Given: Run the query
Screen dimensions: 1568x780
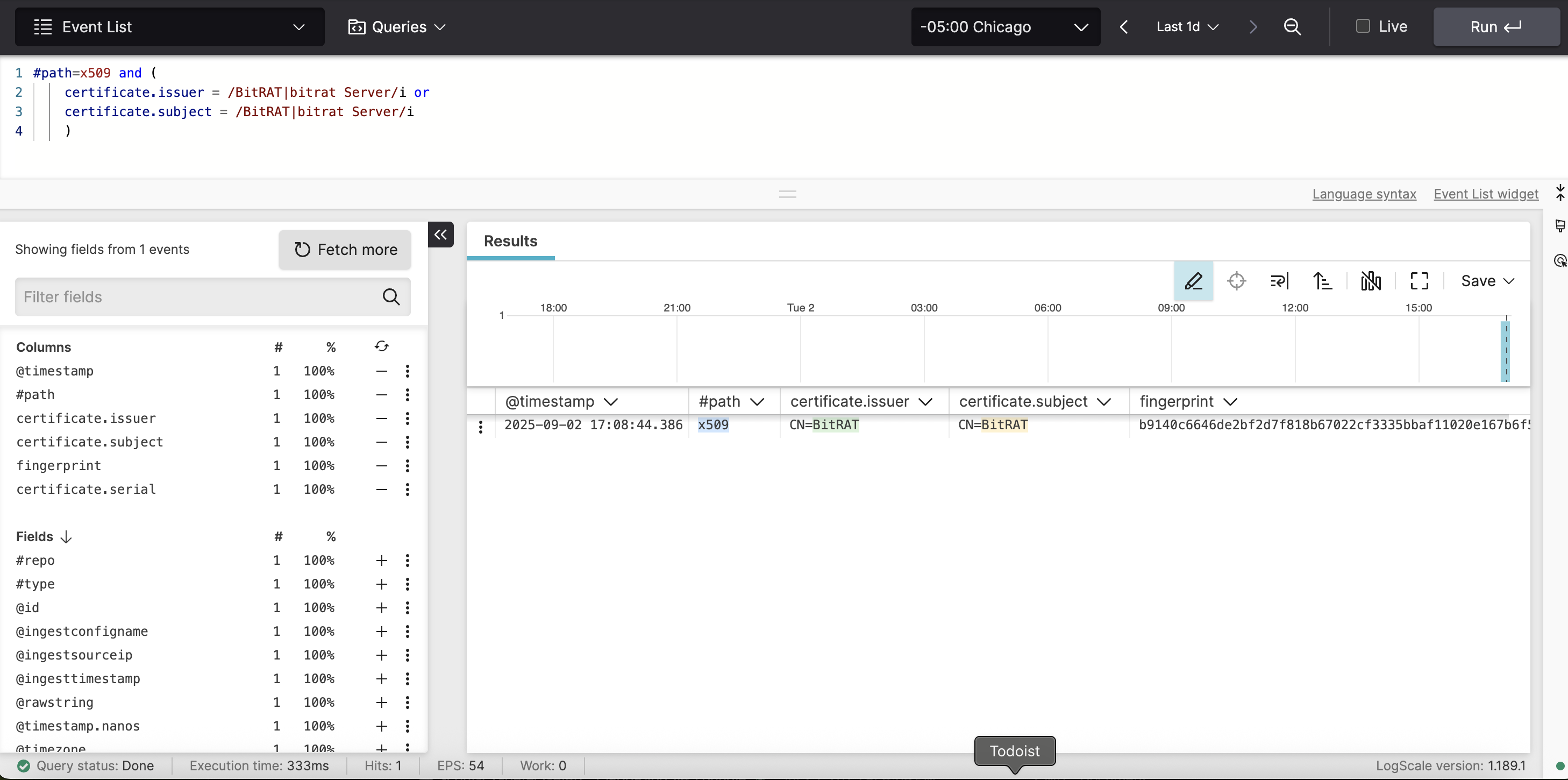Looking at the screenshot, I should click(1496, 27).
